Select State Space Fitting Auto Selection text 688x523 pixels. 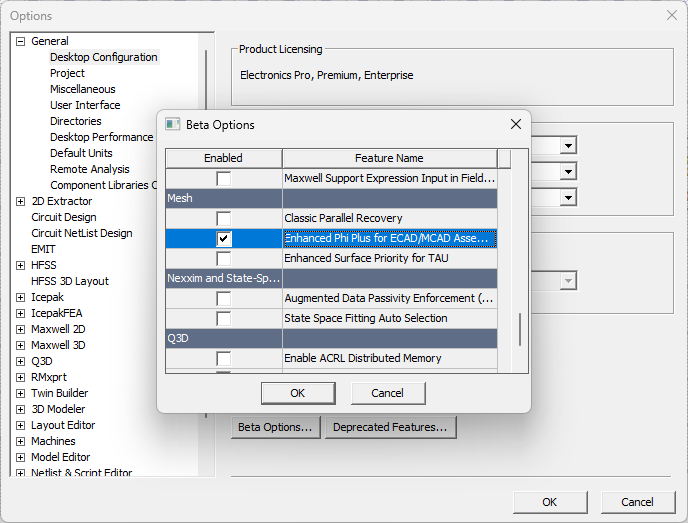366,319
